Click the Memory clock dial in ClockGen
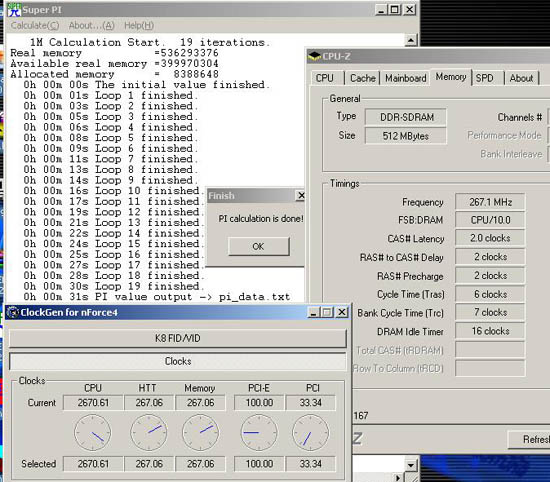550x482 pixels. click(x=200, y=433)
